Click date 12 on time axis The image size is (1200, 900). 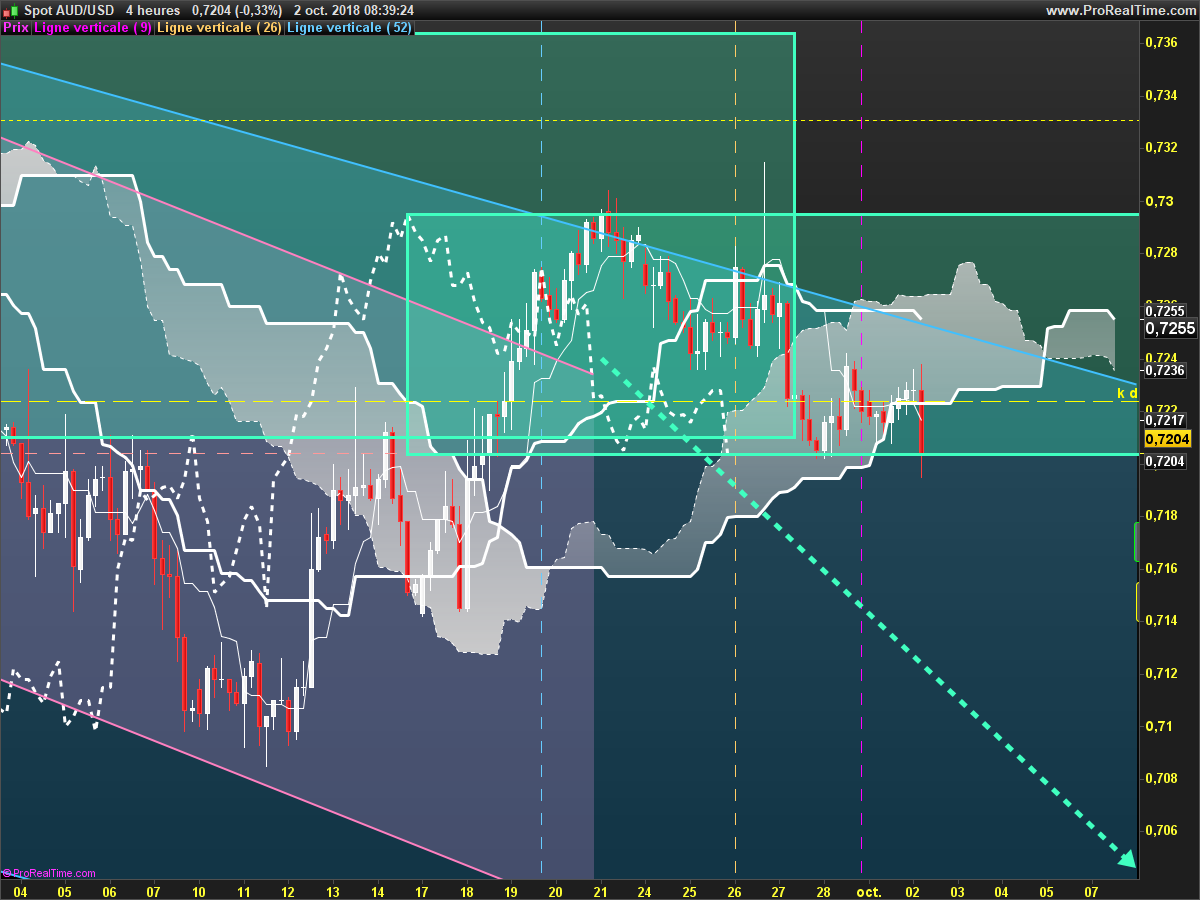[288, 891]
